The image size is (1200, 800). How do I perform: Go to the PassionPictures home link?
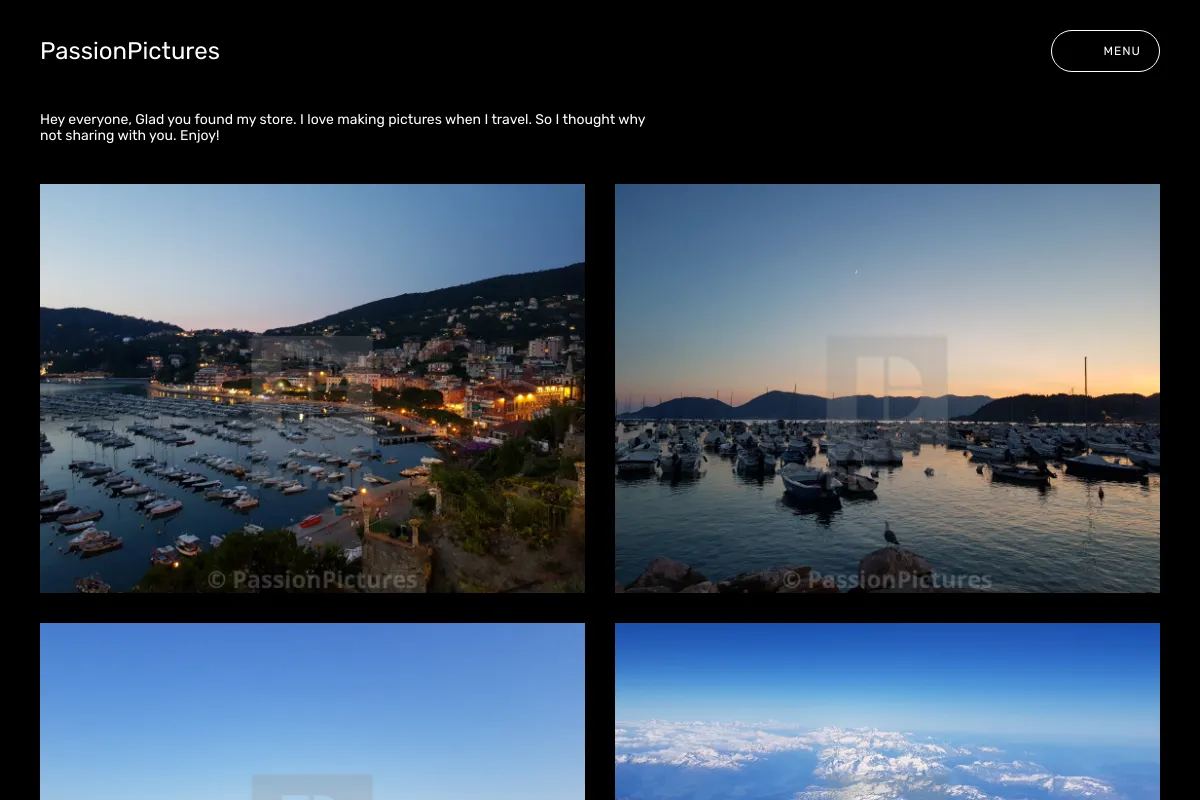coord(130,51)
